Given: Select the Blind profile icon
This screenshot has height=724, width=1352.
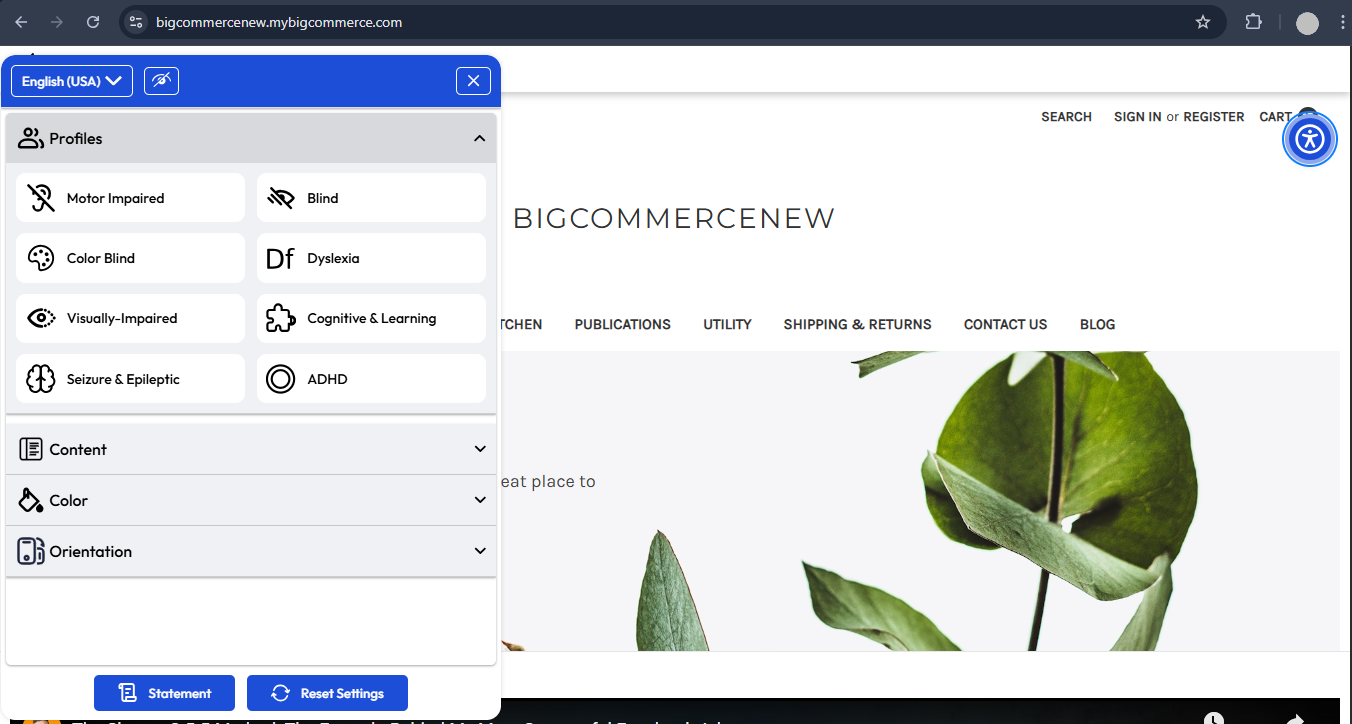Looking at the screenshot, I should coord(280,197).
